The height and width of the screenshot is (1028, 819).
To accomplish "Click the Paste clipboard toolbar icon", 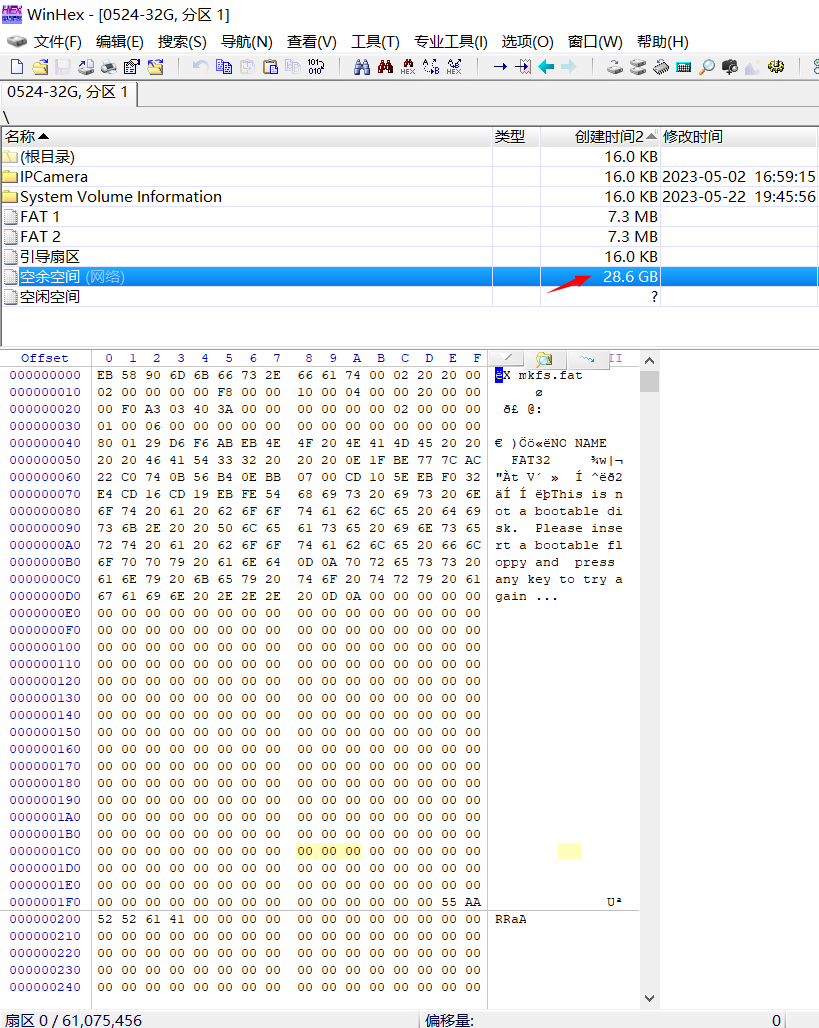I will coord(270,67).
